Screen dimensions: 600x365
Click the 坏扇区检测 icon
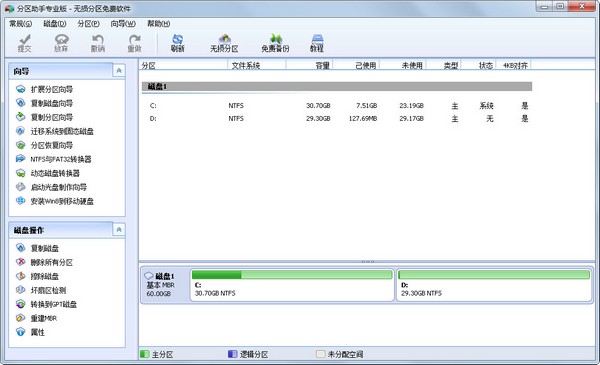(x=21, y=290)
